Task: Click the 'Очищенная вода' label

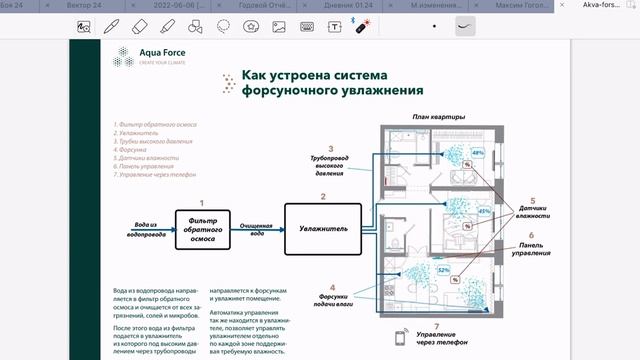Action: tap(256, 229)
